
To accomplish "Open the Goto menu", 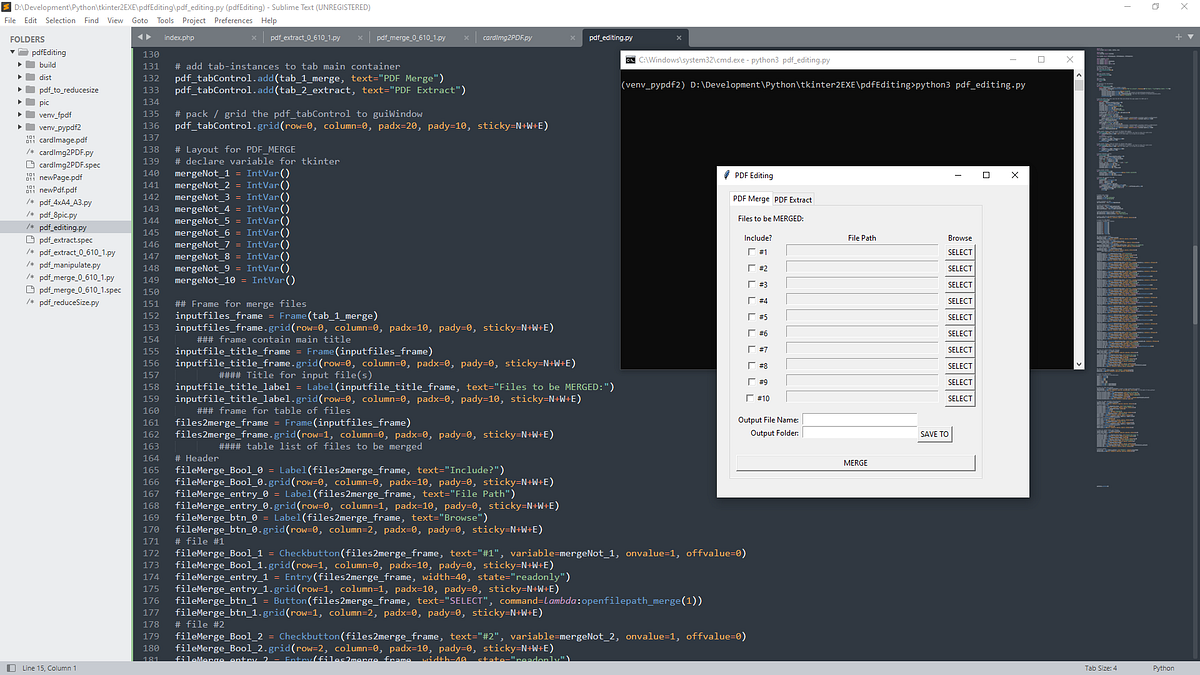I will pyautogui.click(x=140, y=20).
